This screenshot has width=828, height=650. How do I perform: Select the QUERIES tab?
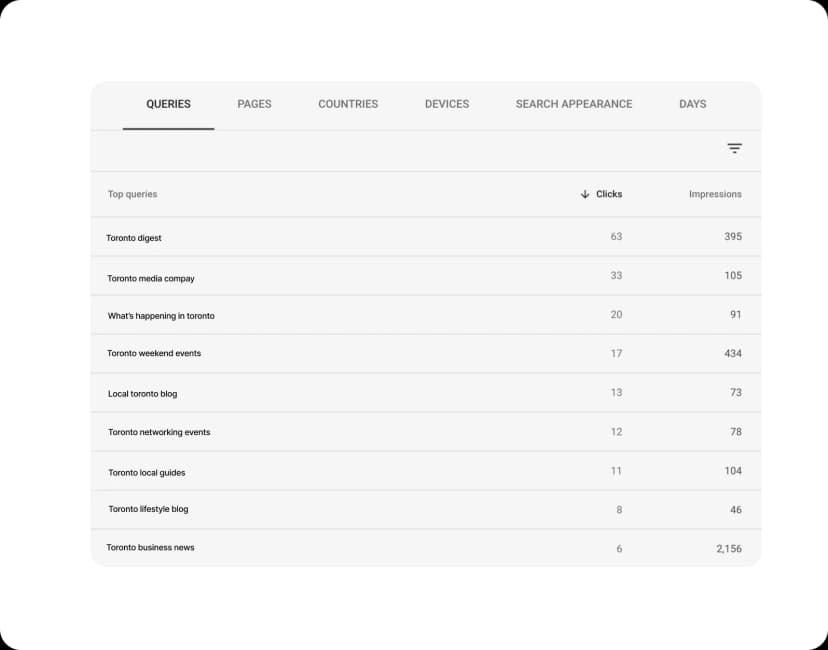tap(168, 104)
